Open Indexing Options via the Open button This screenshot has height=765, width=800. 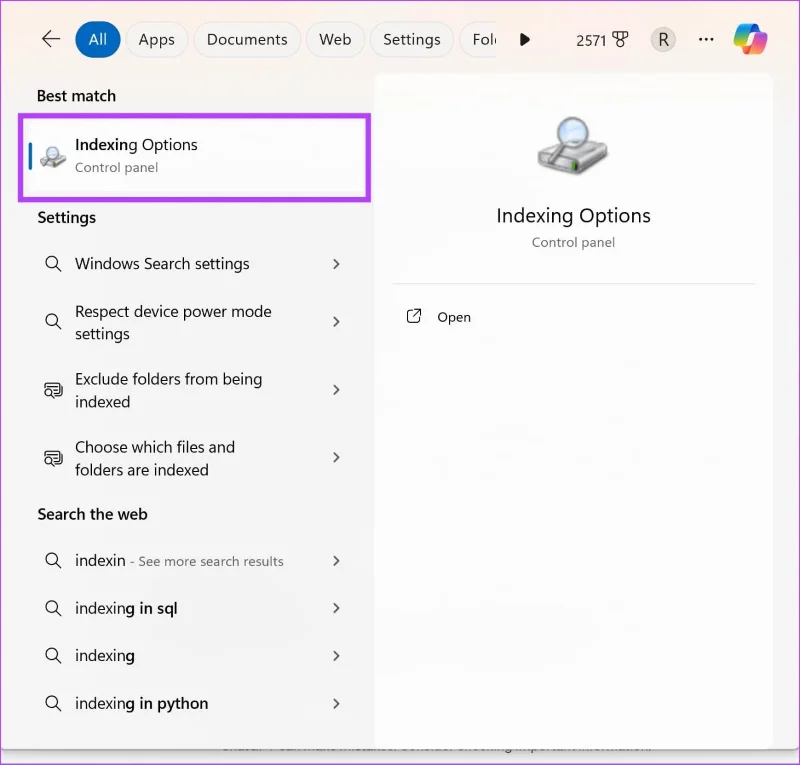click(439, 317)
